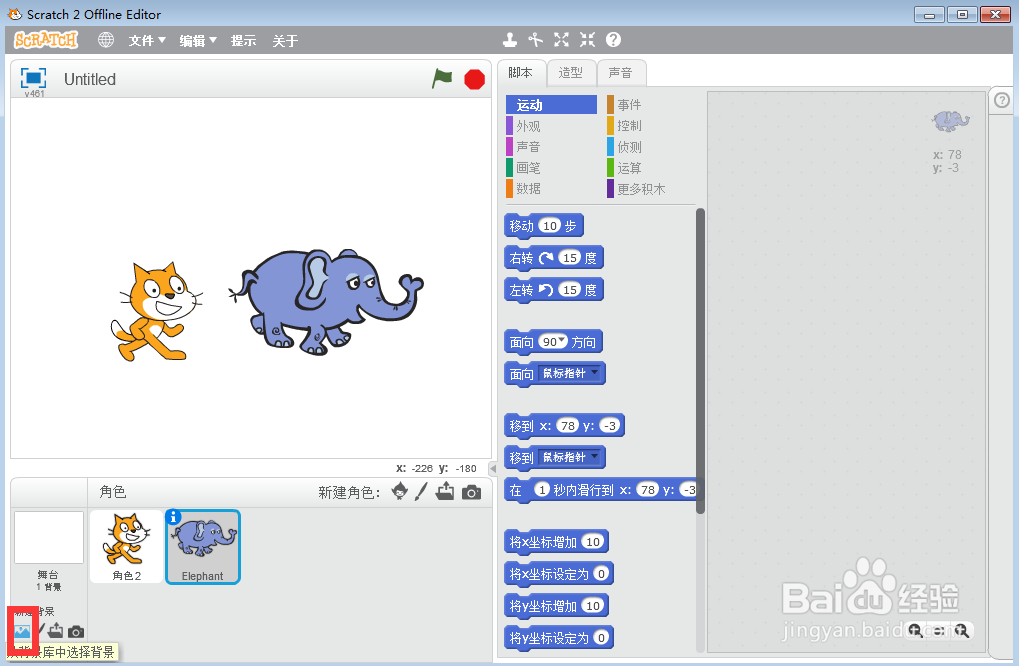This screenshot has height=666, width=1019.
Task: Open the help panel question mark
Action: [x=1002, y=100]
